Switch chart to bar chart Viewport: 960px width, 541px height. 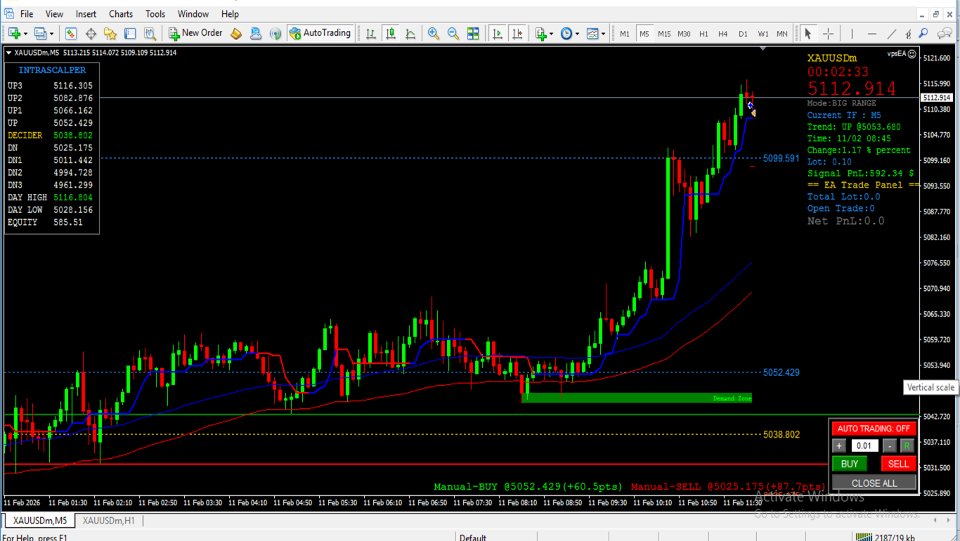(x=370, y=33)
